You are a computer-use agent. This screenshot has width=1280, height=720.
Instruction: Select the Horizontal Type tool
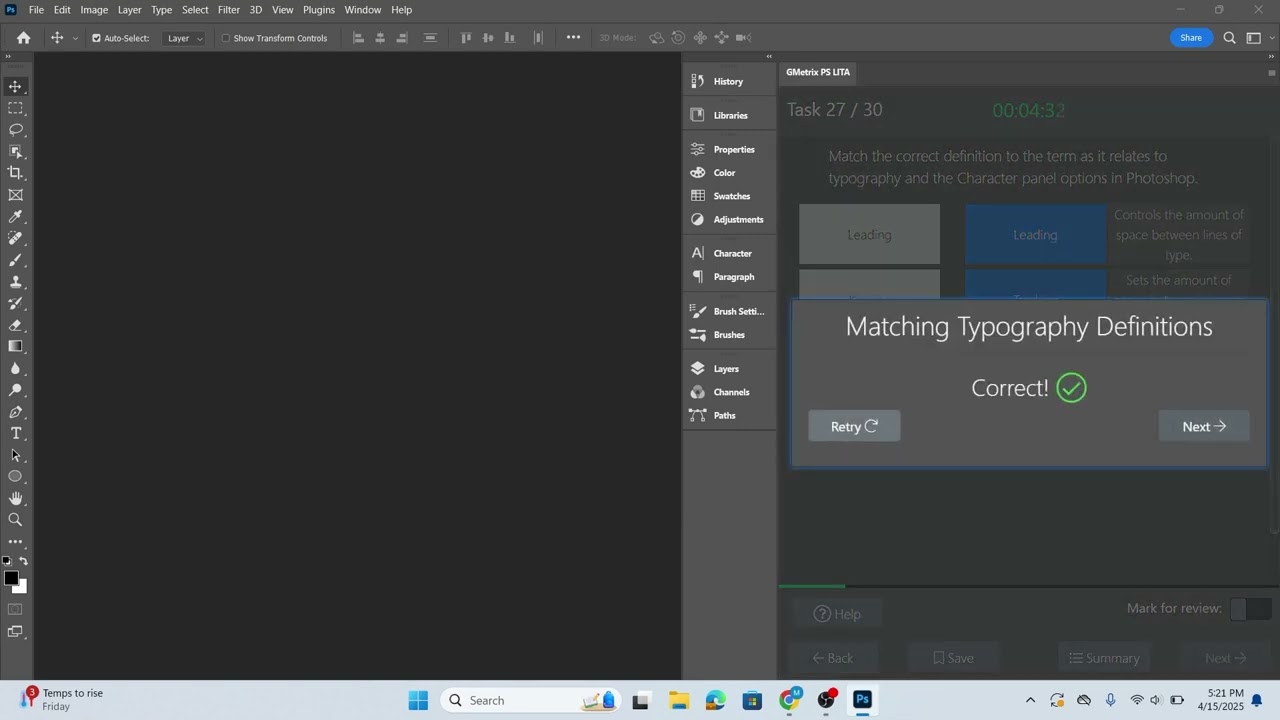15,433
